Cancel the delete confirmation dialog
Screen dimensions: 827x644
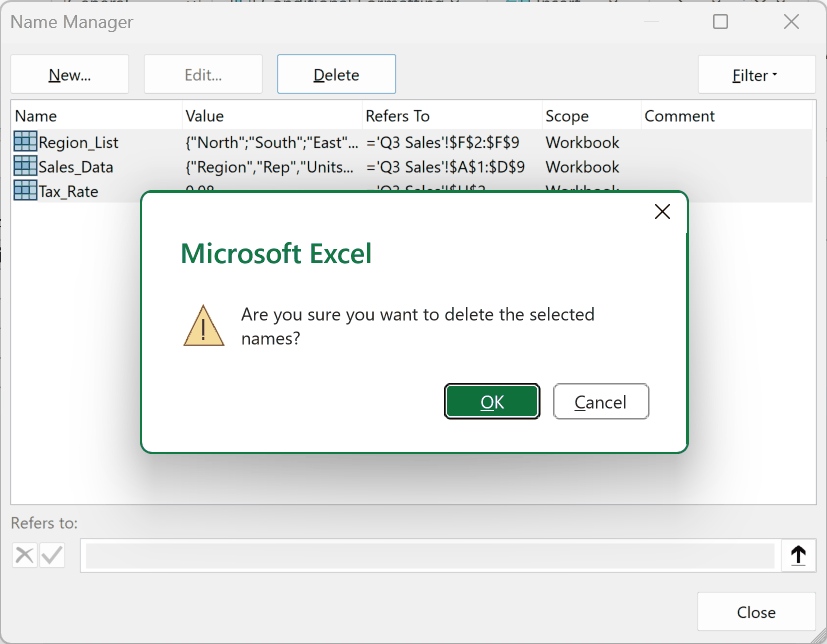point(601,401)
